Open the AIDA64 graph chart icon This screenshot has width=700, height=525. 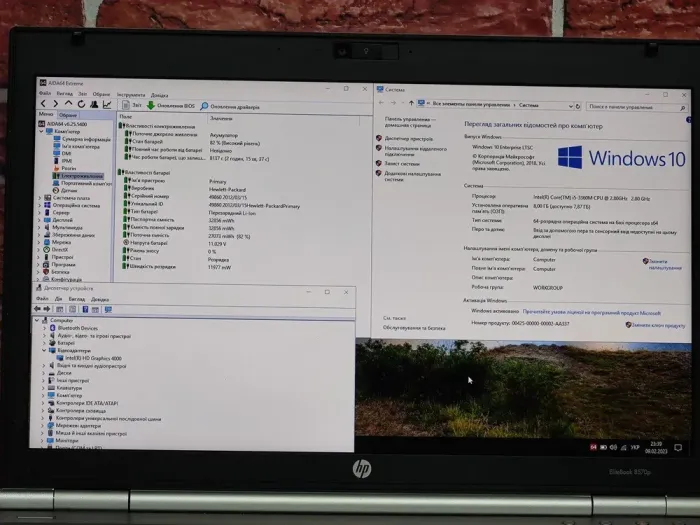point(105,104)
